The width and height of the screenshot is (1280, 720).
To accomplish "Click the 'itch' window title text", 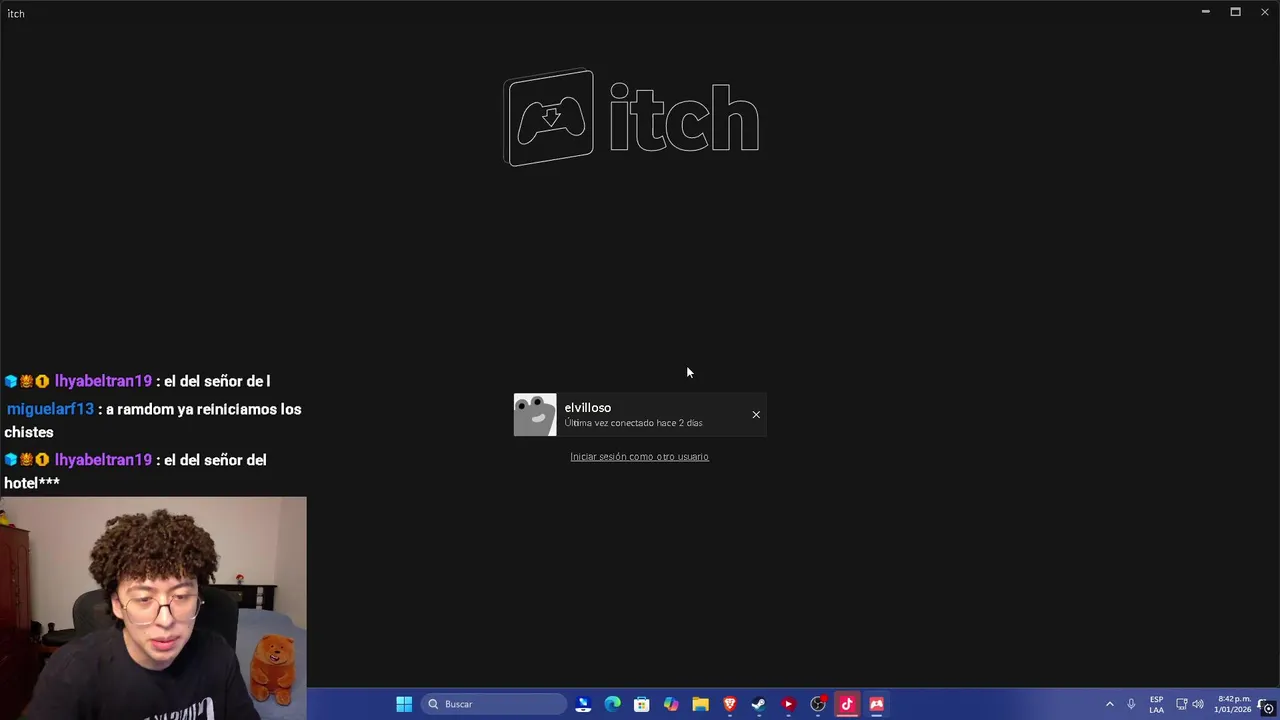I will [x=16, y=14].
